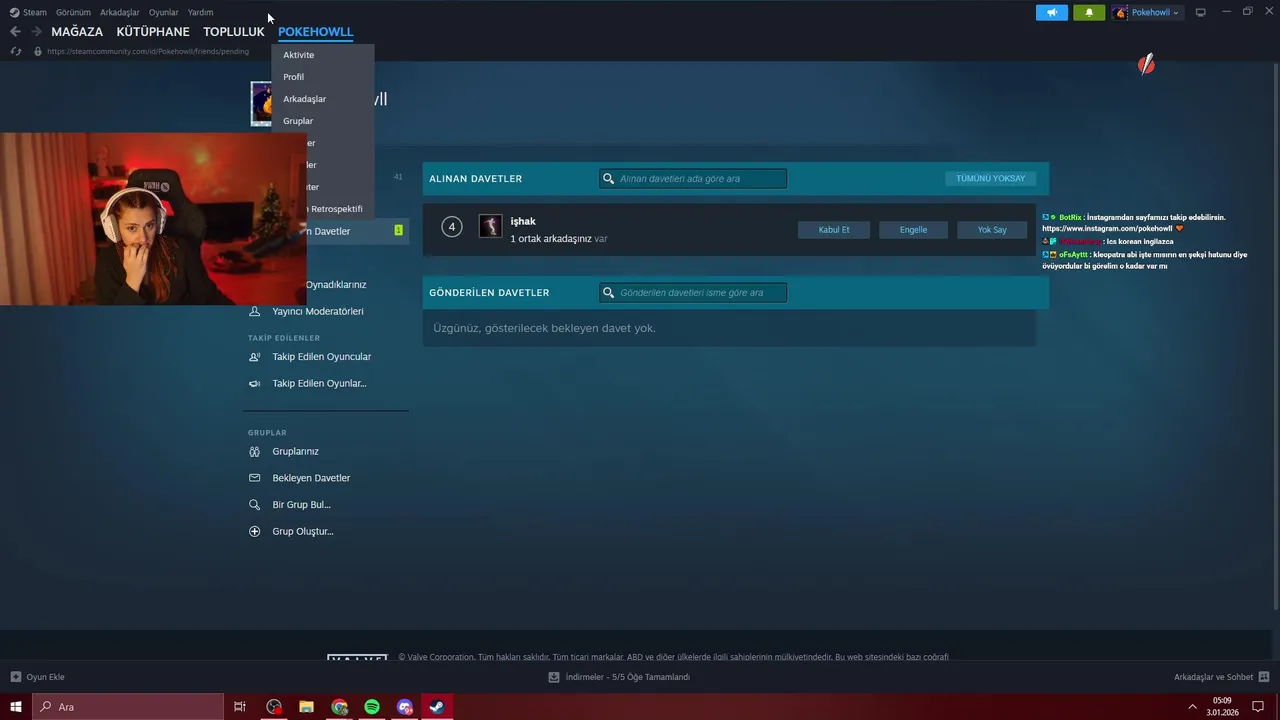
Task: Go forward with the right arrow
Action: [x=37, y=31]
